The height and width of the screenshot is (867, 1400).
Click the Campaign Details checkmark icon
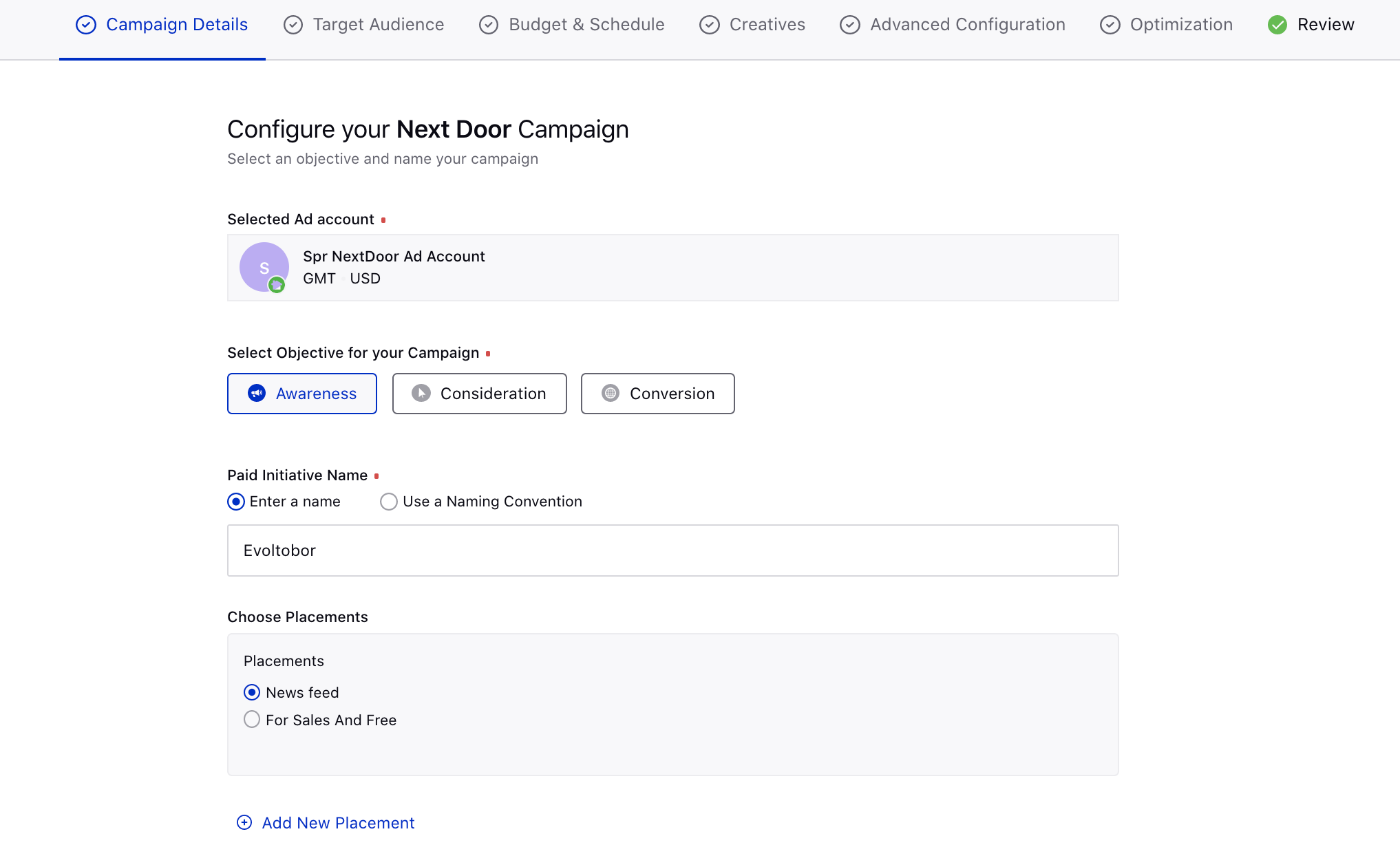(x=86, y=25)
